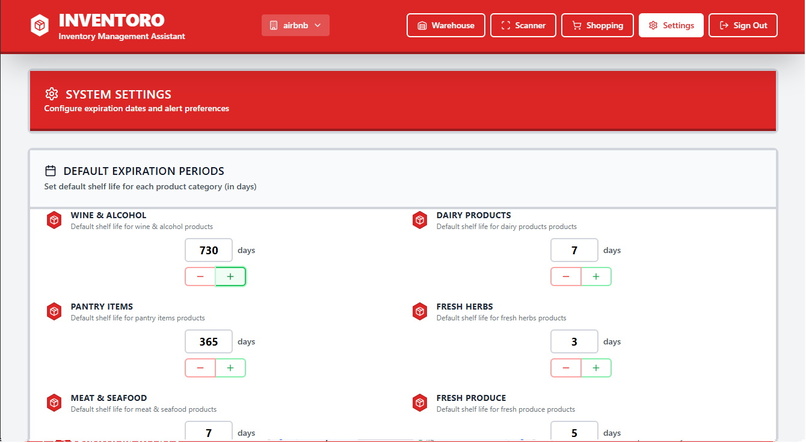Click the Wine & Alcohol category icon
806x443 pixels.
click(54, 220)
